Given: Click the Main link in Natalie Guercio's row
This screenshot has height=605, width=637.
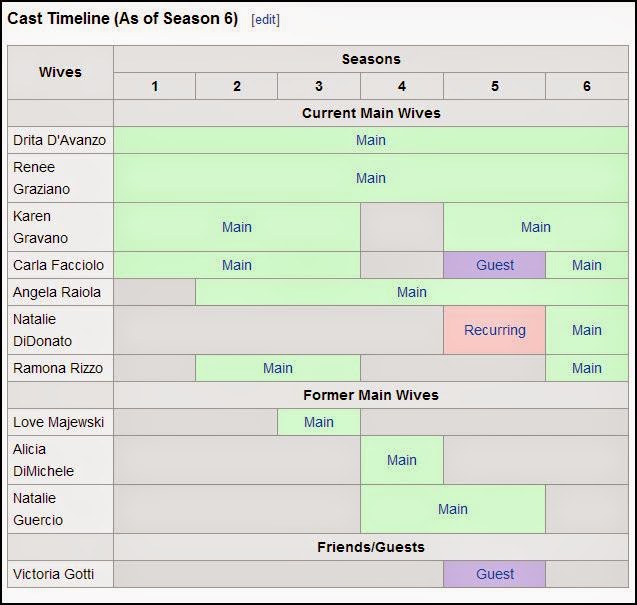Looking at the screenshot, I should (453, 509).
